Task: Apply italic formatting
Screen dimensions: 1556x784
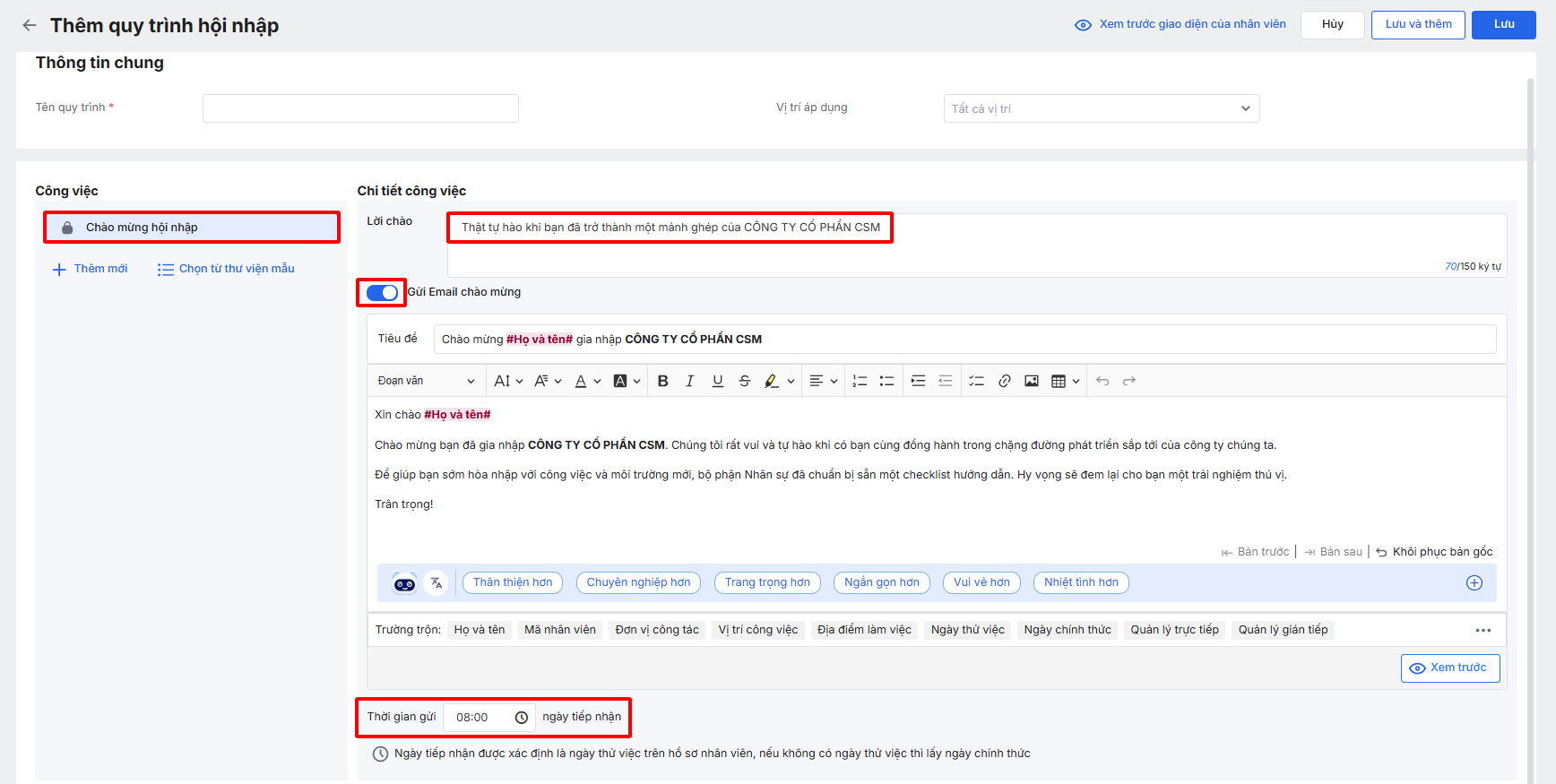Action: tap(689, 381)
